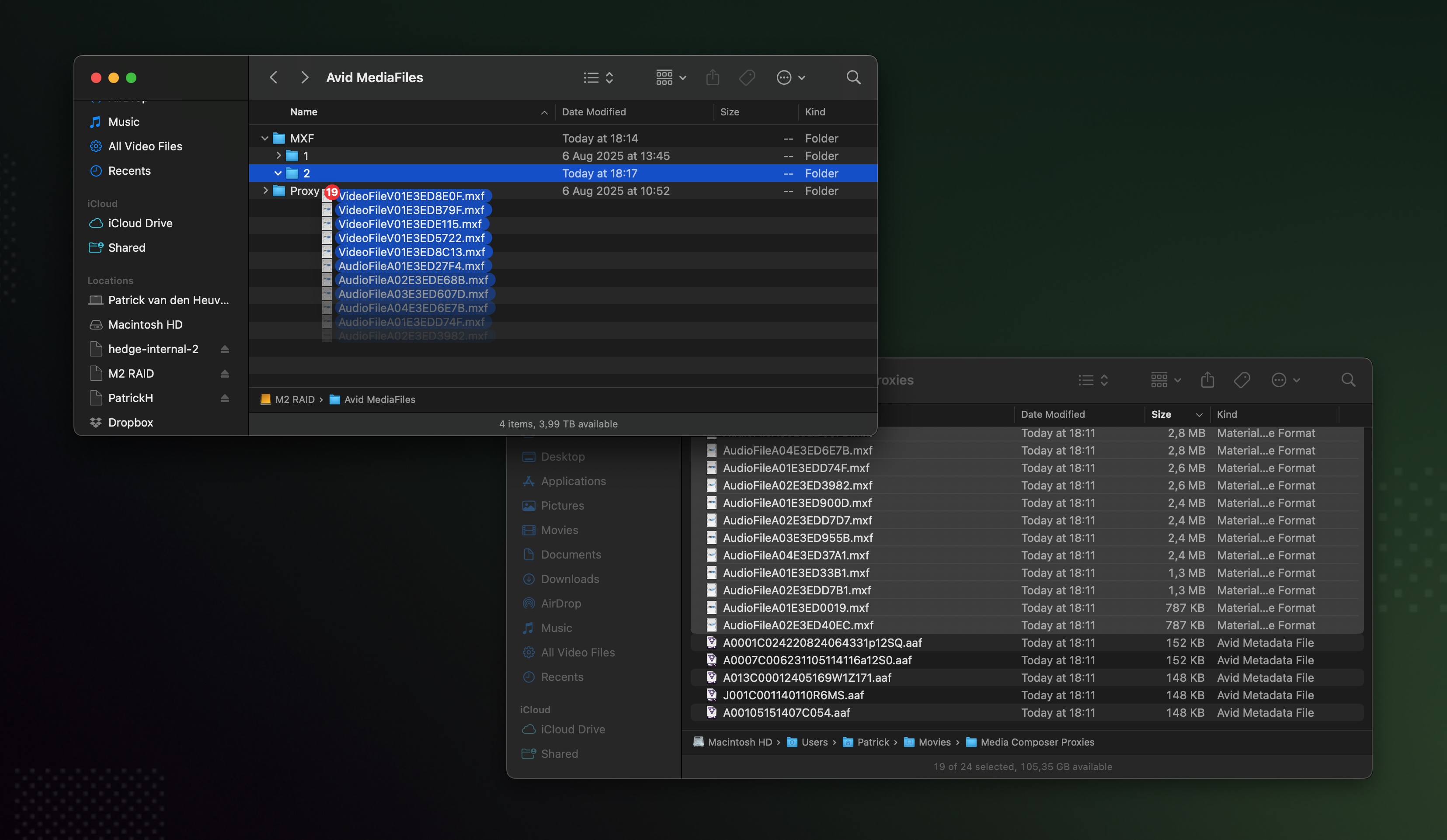The height and width of the screenshot is (840, 1447).
Task: Open group-by menu in Media Composer Proxies window
Action: tap(1166, 380)
